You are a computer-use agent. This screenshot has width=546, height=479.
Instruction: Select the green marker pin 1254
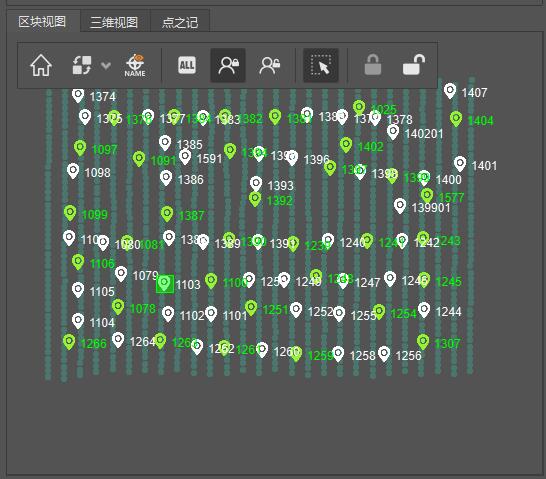379,312
